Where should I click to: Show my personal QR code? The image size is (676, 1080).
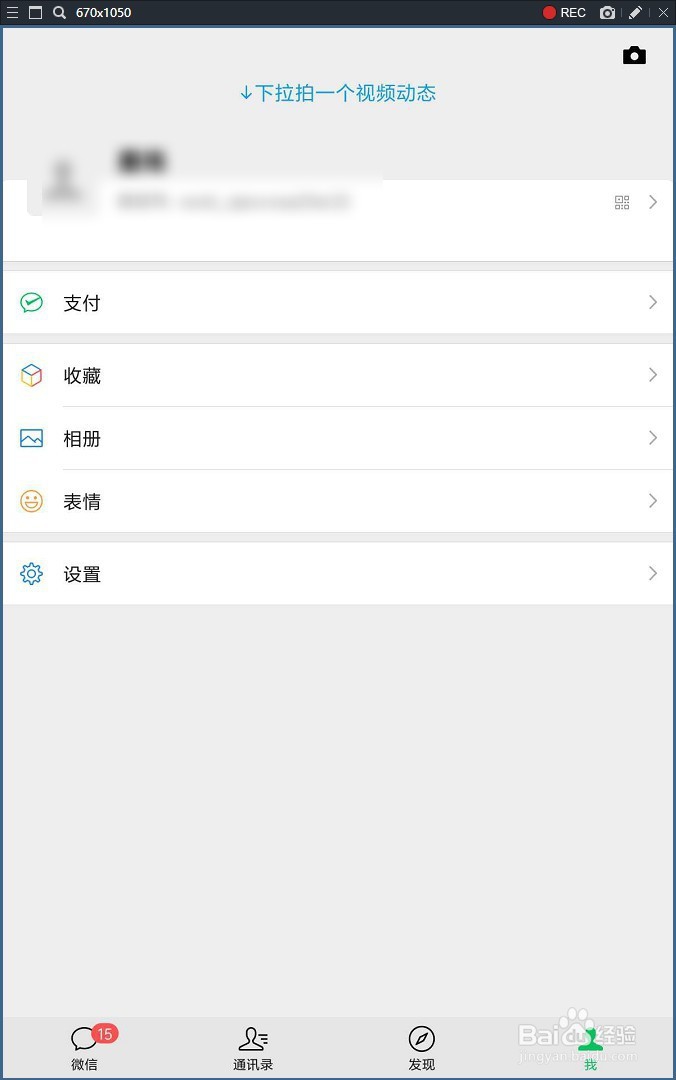click(x=621, y=202)
